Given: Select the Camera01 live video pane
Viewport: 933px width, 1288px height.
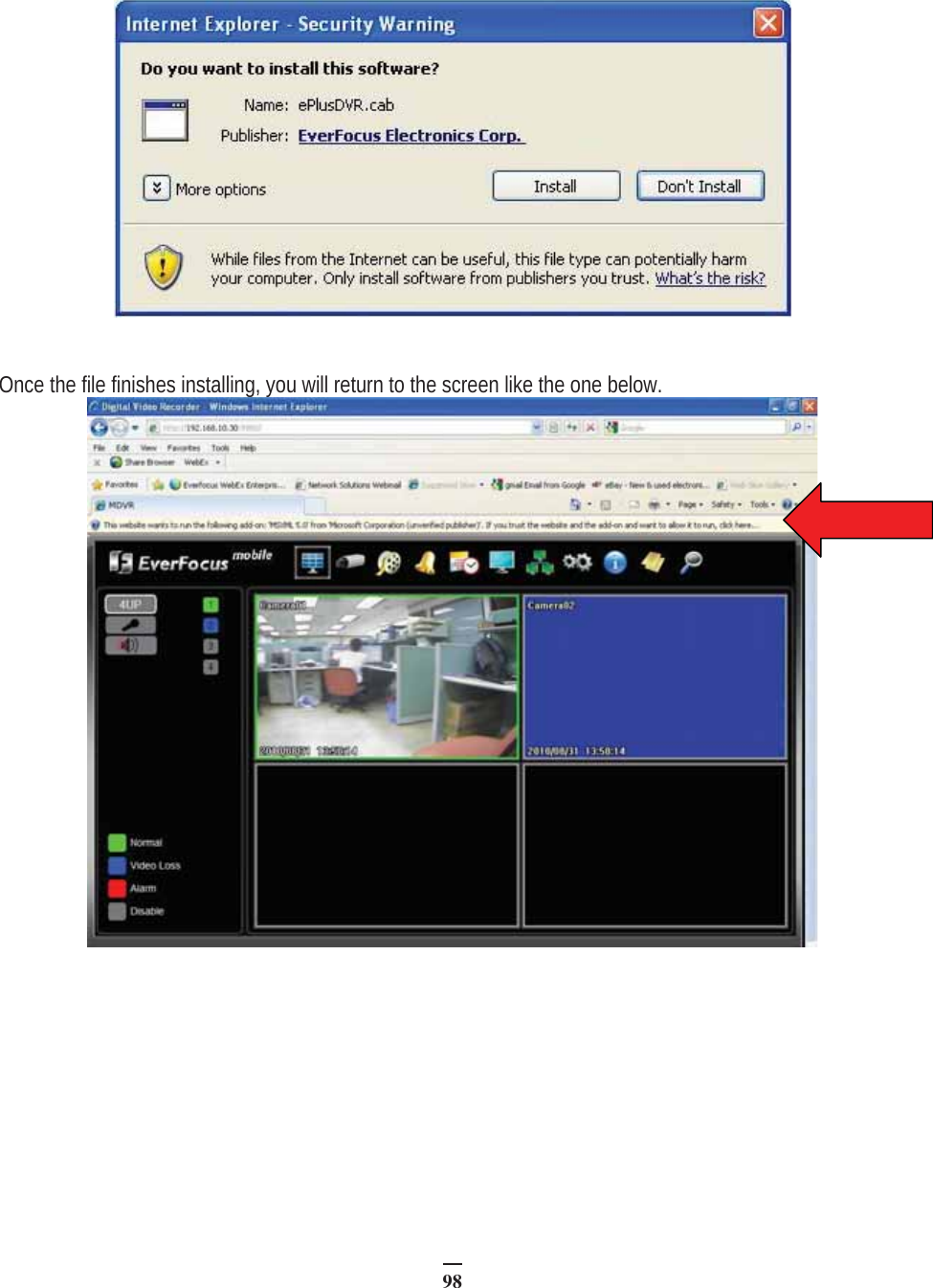Looking at the screenshot, I should 387,677.
